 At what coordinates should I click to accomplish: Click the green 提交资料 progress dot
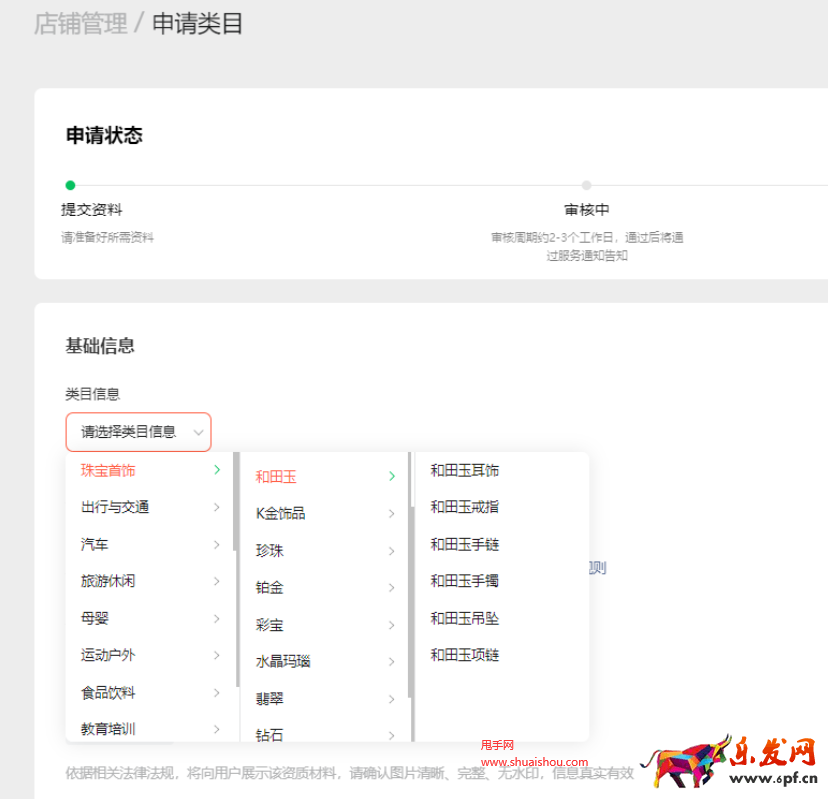pyautogui.click(x=70, y=185)
